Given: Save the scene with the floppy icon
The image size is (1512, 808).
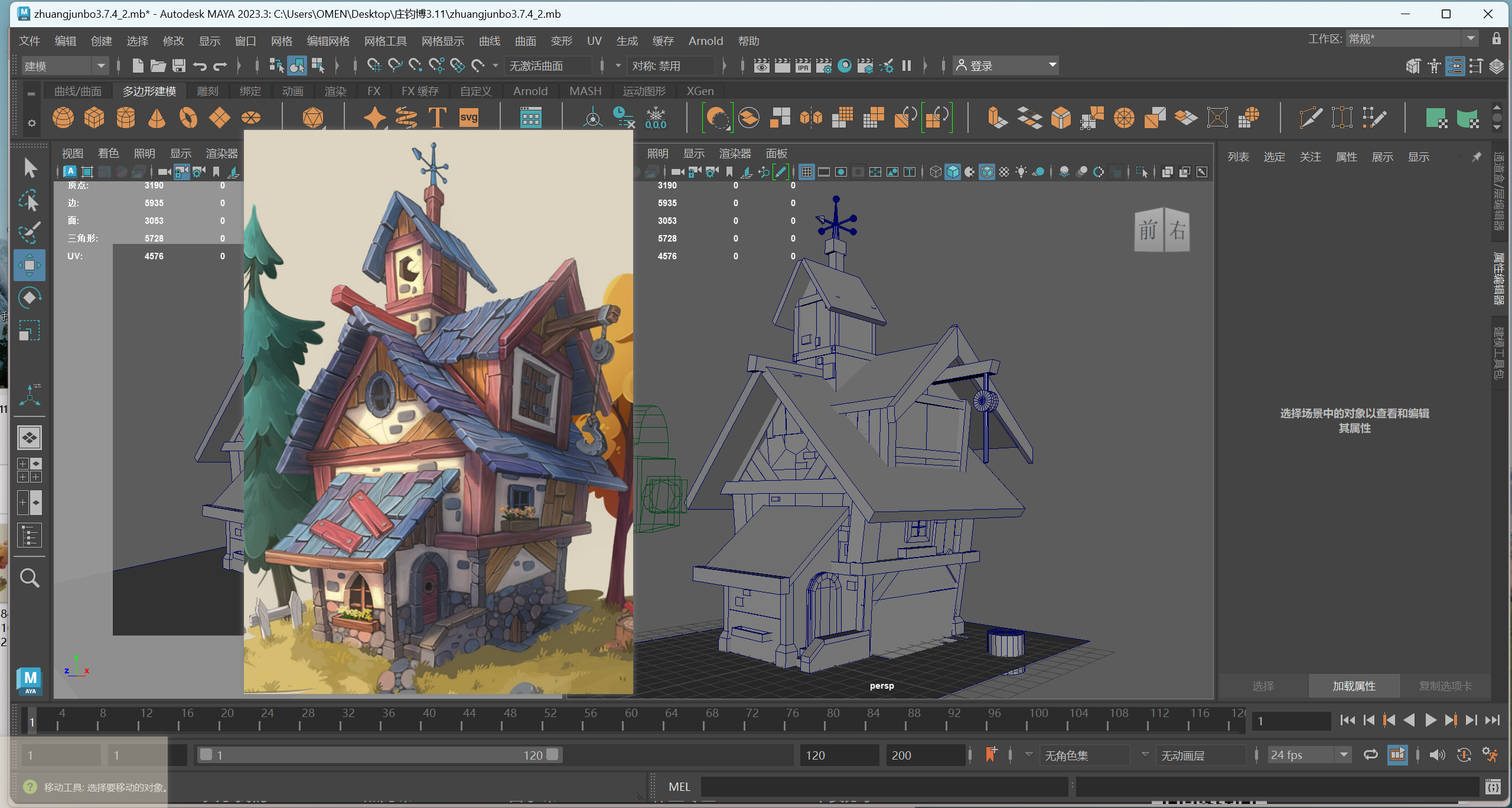Looking at the screenshot, I should [179, 66].
